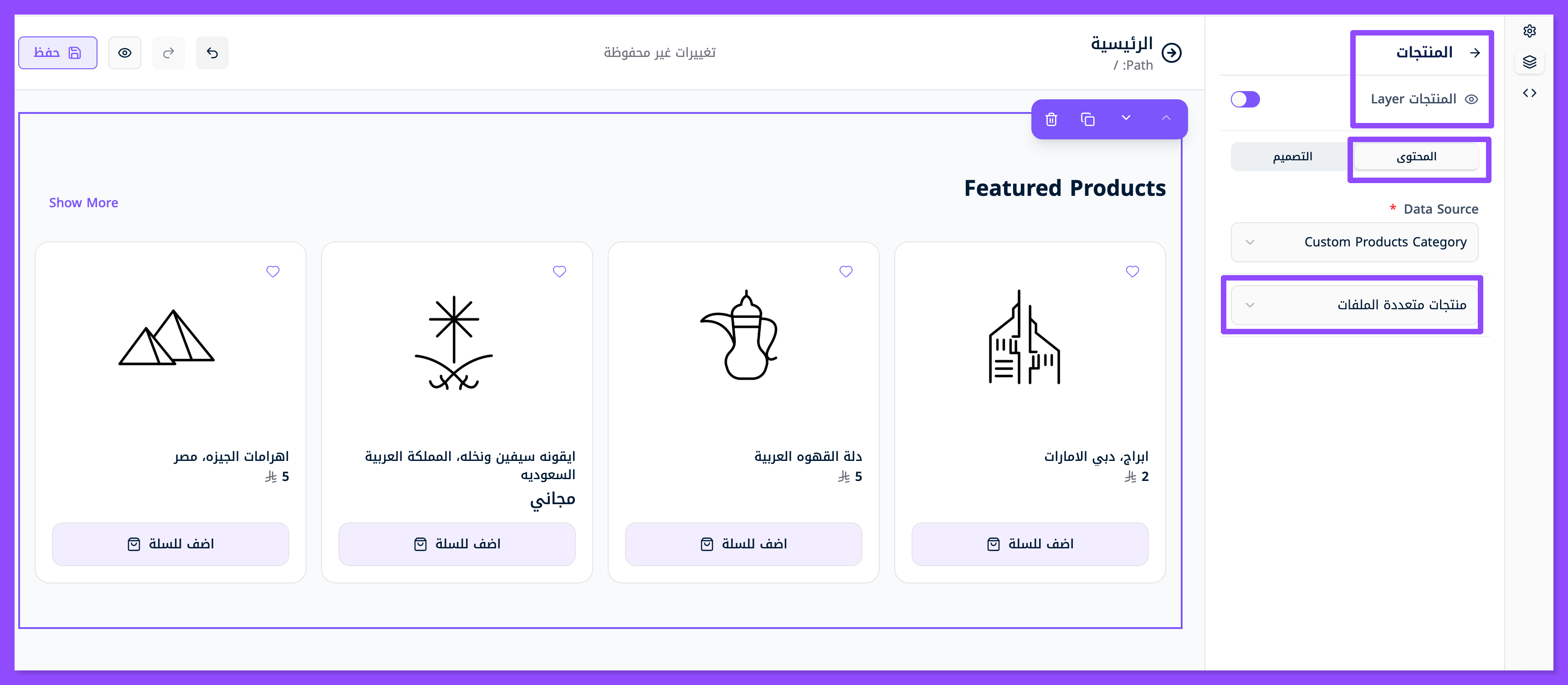
Task: Move section up with chevron-up icon
Action: pyautogui.click(x=1166, y=118)
